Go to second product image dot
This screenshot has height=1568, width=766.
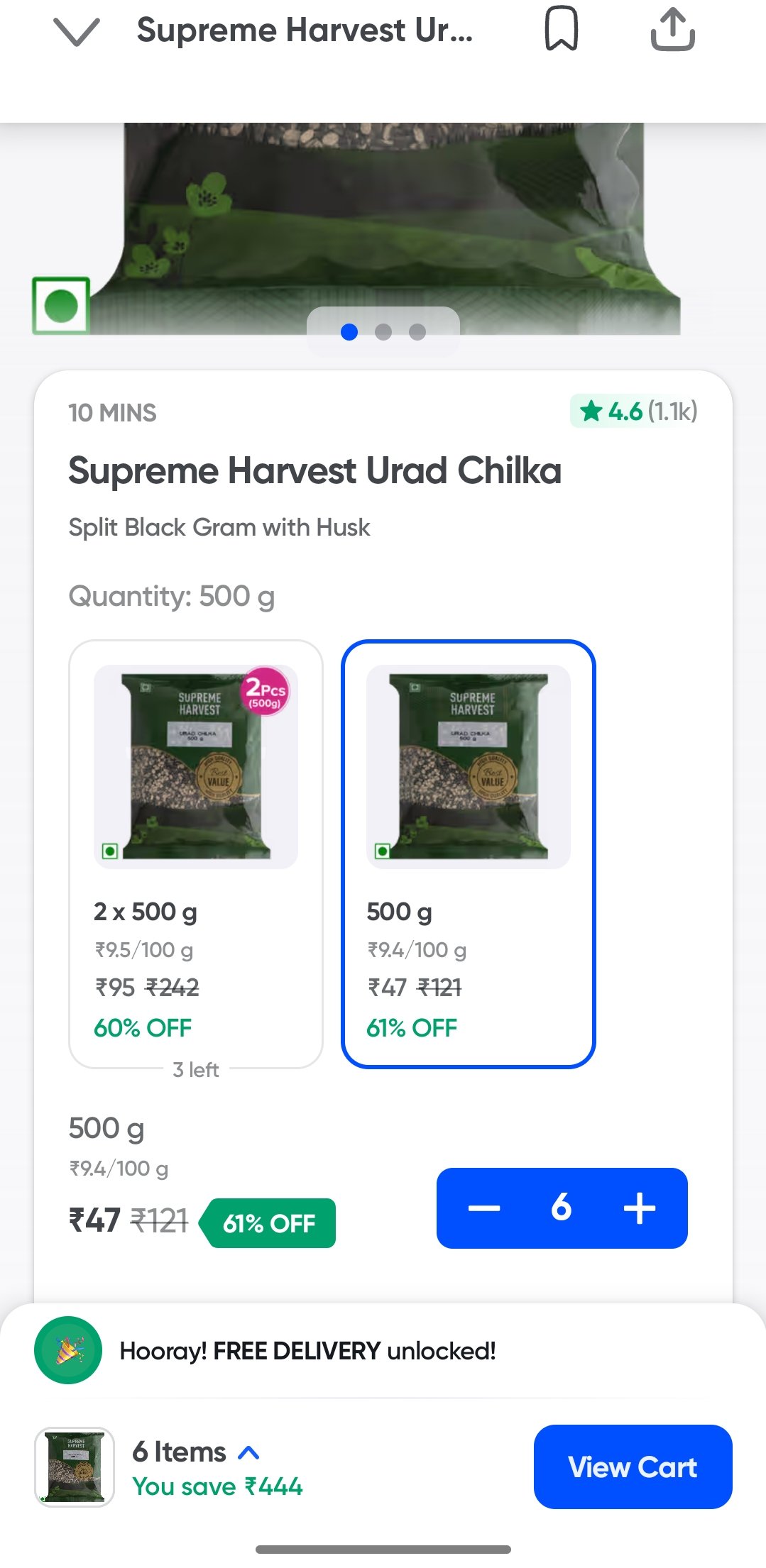click(383, 332)
